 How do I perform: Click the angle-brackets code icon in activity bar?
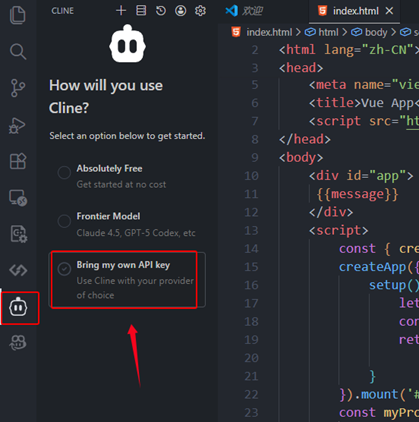18,270
